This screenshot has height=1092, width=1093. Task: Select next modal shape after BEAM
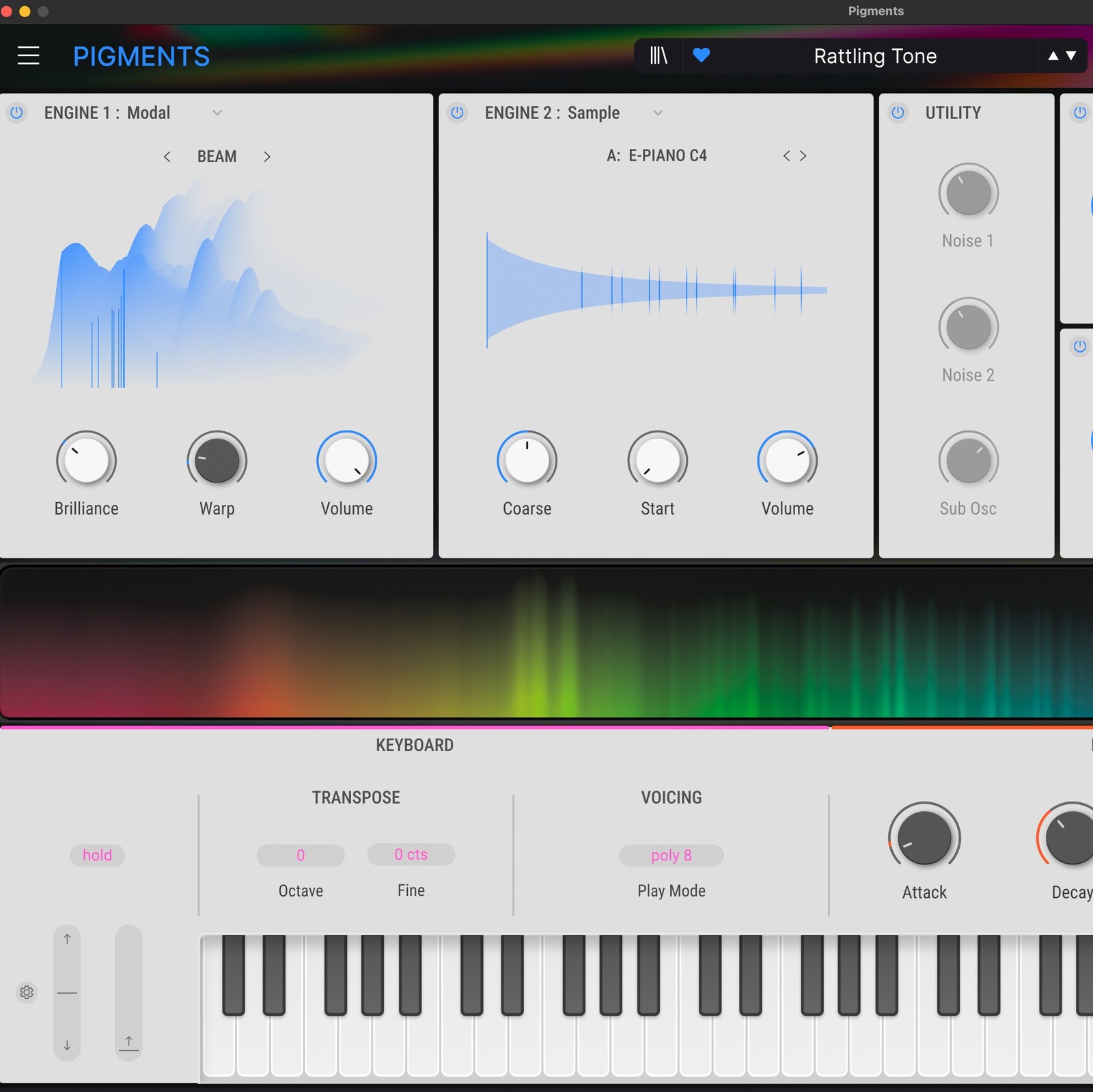[267, 156]
